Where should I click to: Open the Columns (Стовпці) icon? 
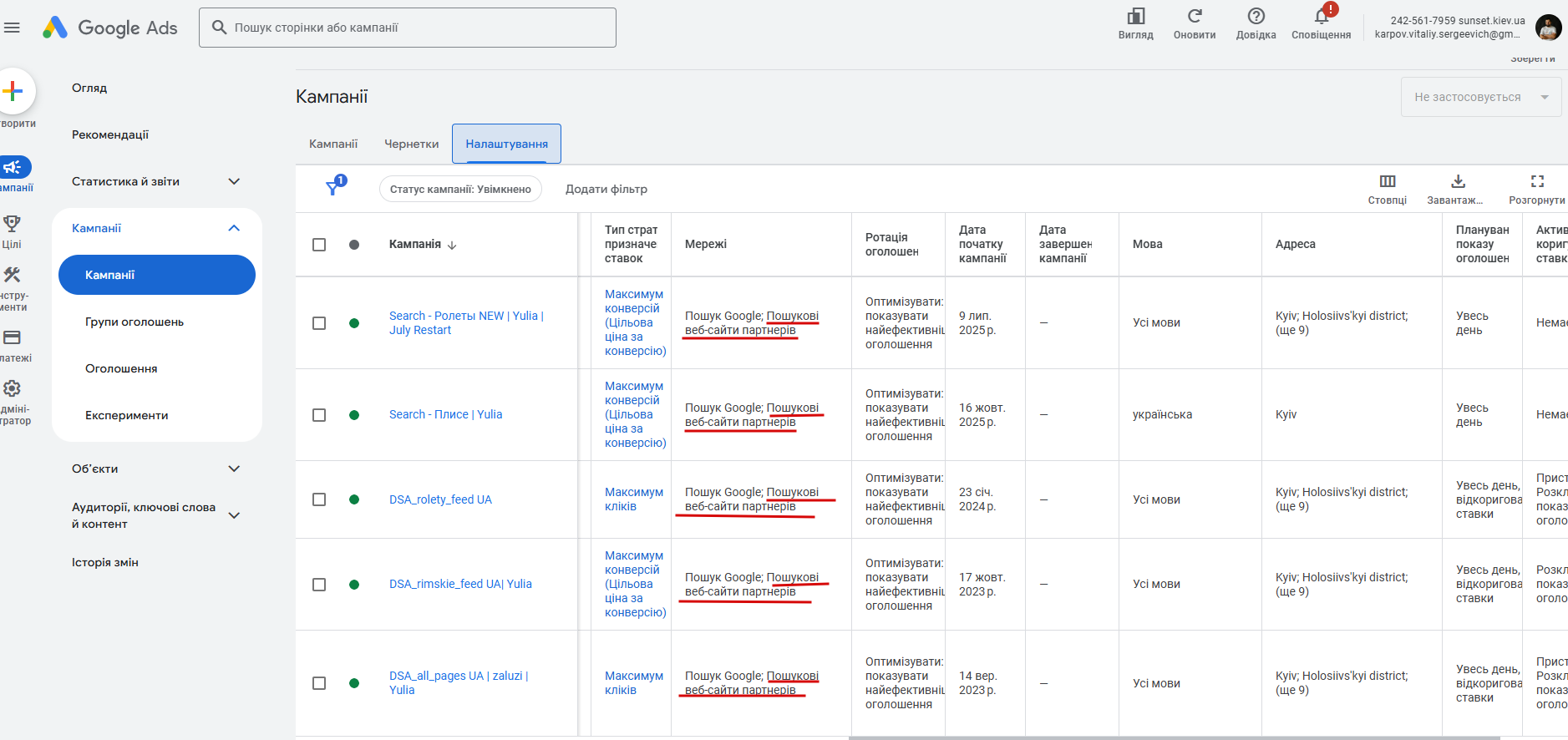tap(1387, 182)
